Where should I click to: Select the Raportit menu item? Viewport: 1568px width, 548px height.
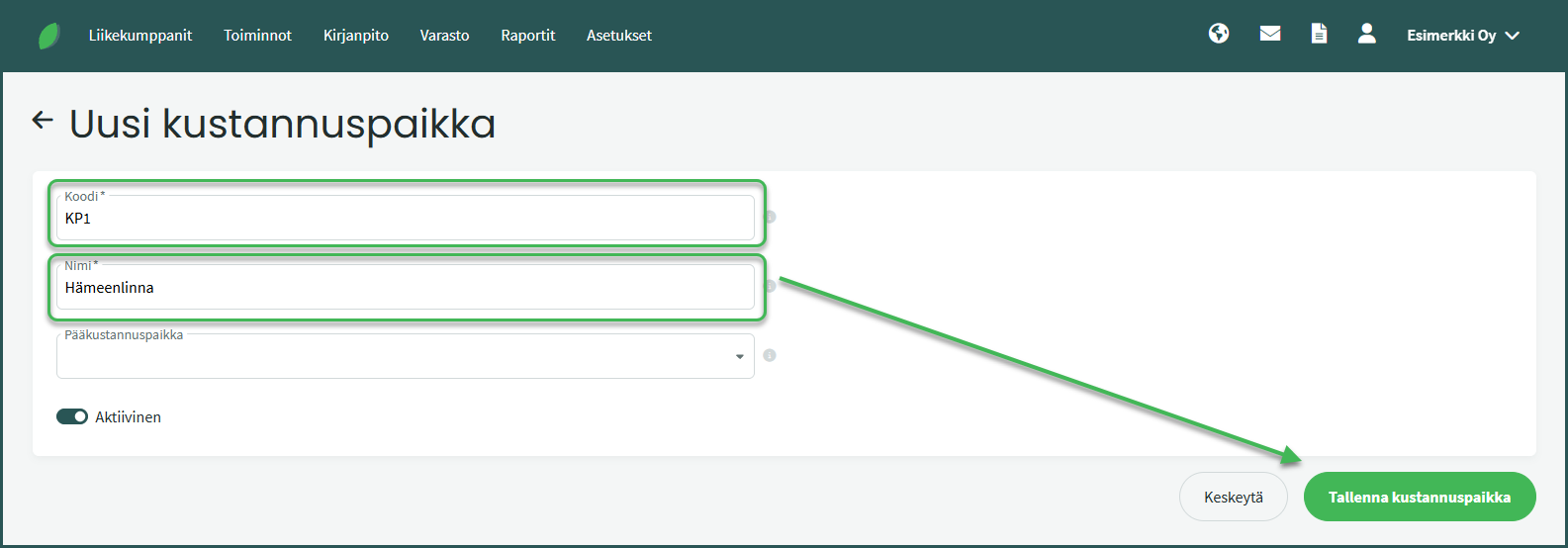pyautogui.click(x=528, y=36)
